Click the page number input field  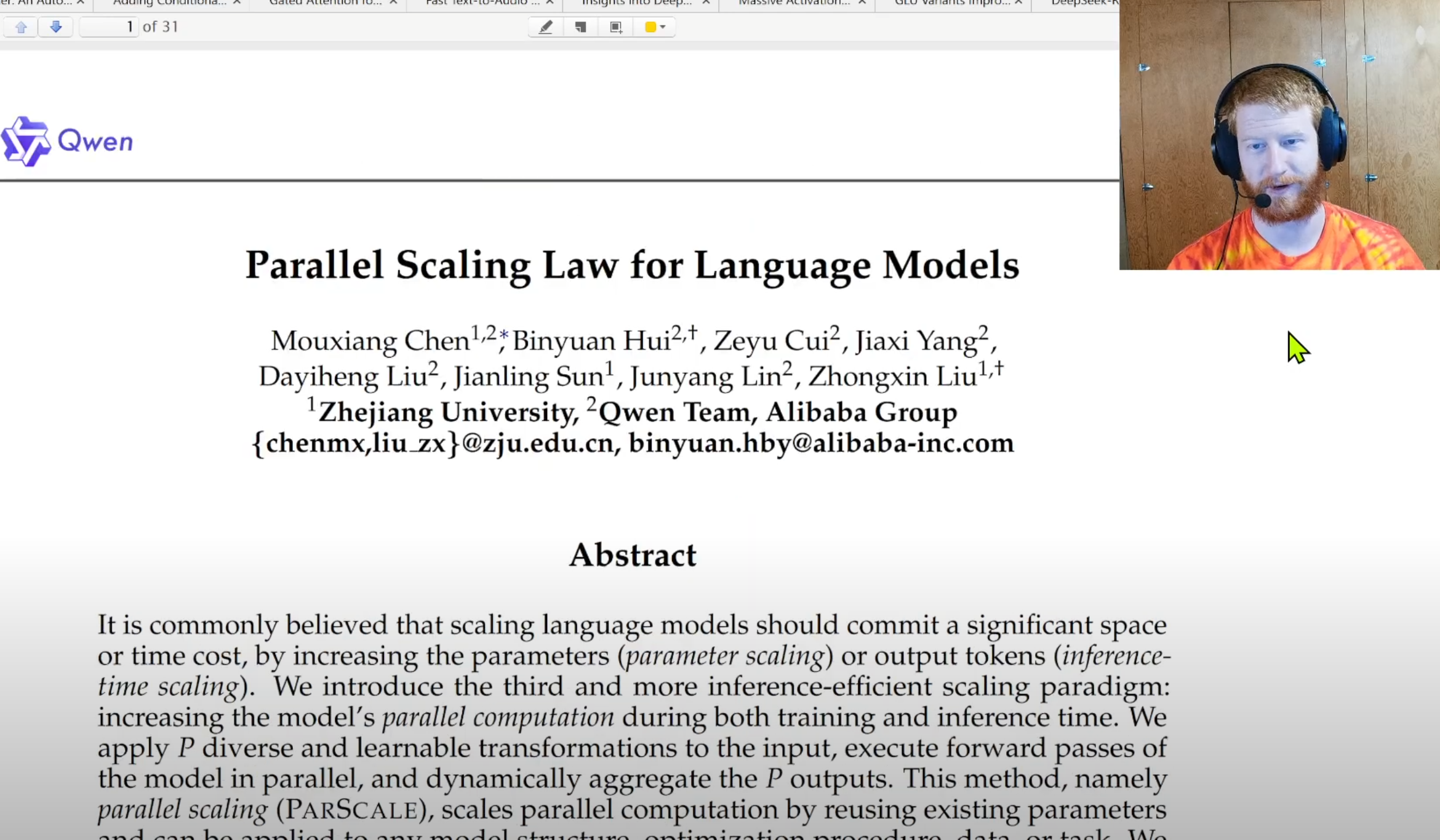[x=108, y=27]
